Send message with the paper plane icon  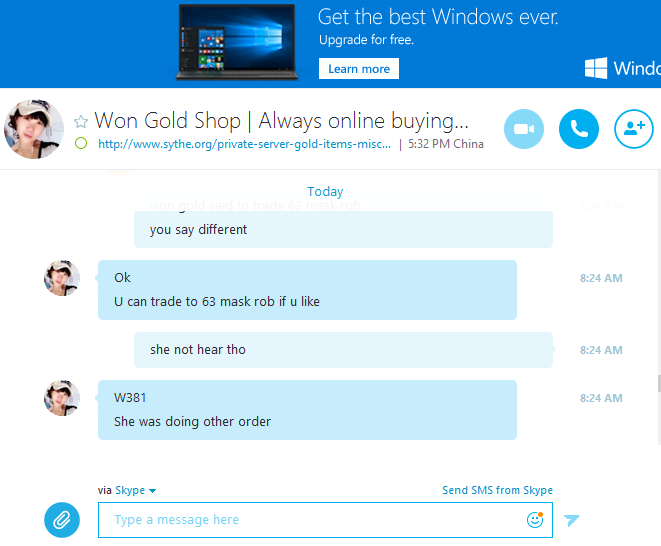(572, 520)
